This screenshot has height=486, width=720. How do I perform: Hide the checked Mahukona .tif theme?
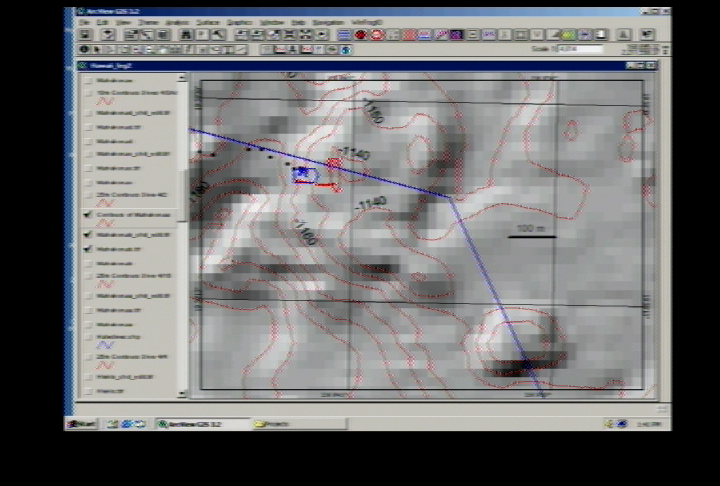tap(88, 249)
